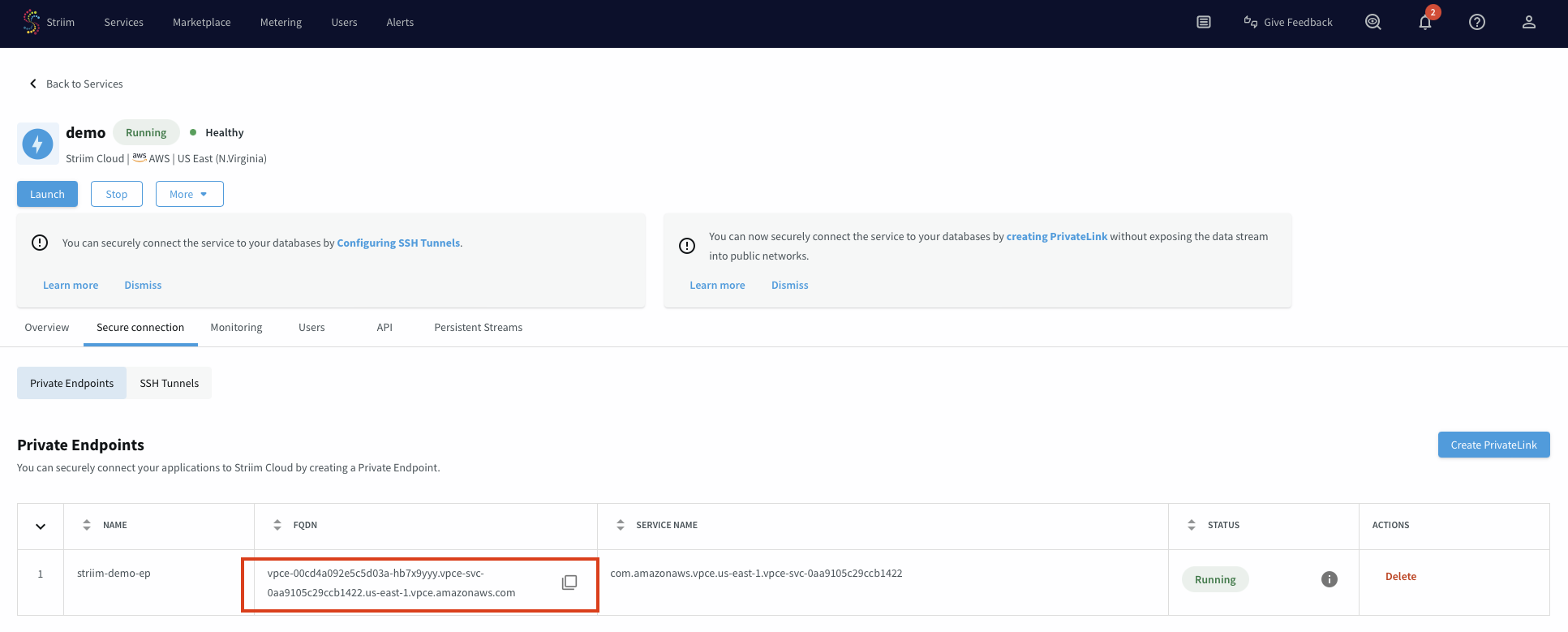The width and height of the screenshot is (1568, 632).
Task: Copy the FQDN to clipboard
Action: (x=569, y=583)
